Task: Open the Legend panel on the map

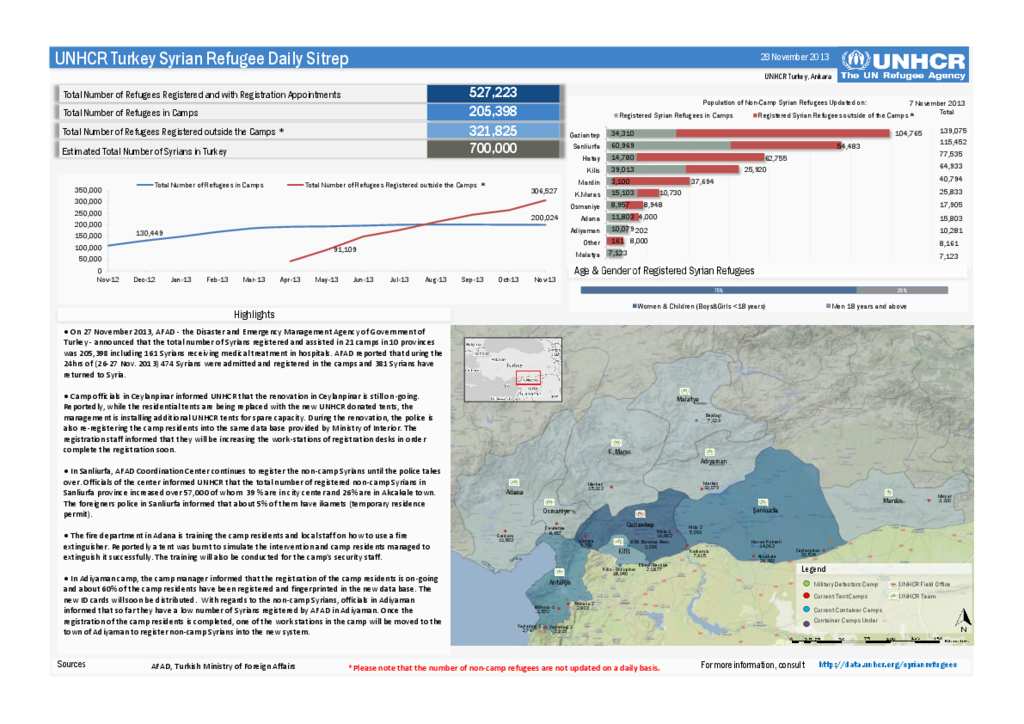Action: coord(813,569)
